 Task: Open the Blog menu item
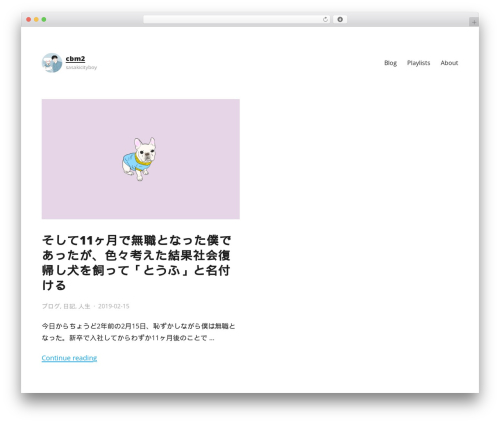pyautogui.click(x=390, y=63)
